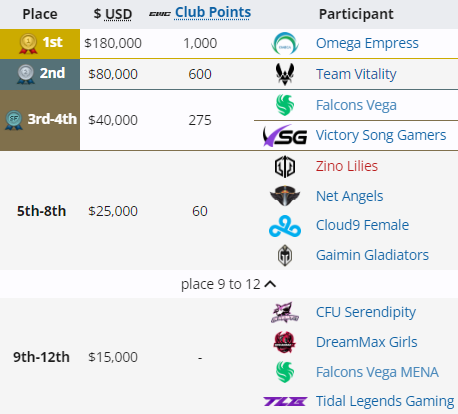Click the Team Vitality bee logo
Viewport: 458px width, 414px height.
(x=285, y=74)
